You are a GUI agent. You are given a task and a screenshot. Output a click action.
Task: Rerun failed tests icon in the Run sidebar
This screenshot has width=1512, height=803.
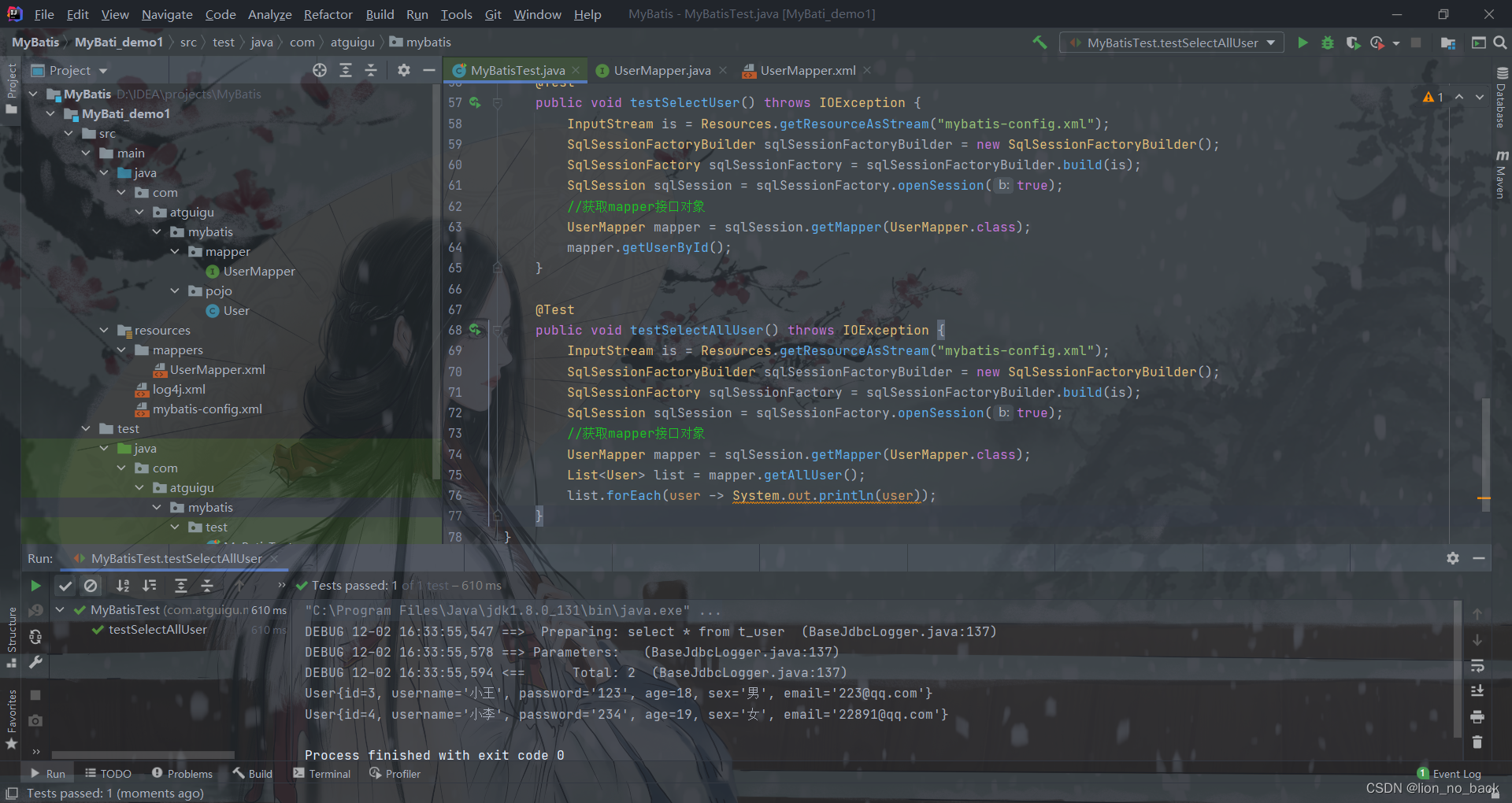(x=35, y=611)
